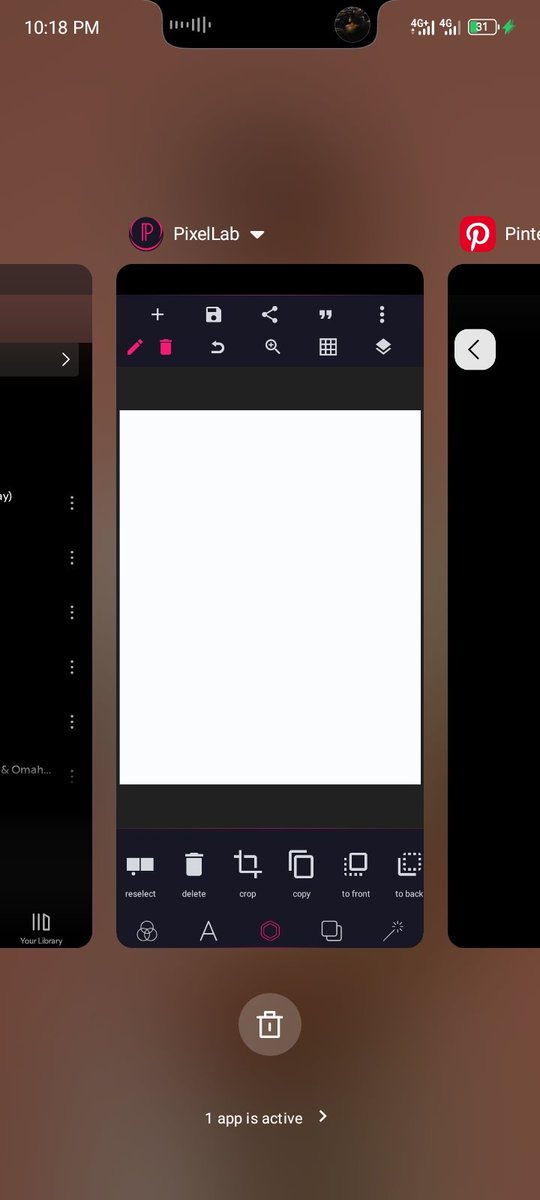Open the layers stack icon

(383, 347)
